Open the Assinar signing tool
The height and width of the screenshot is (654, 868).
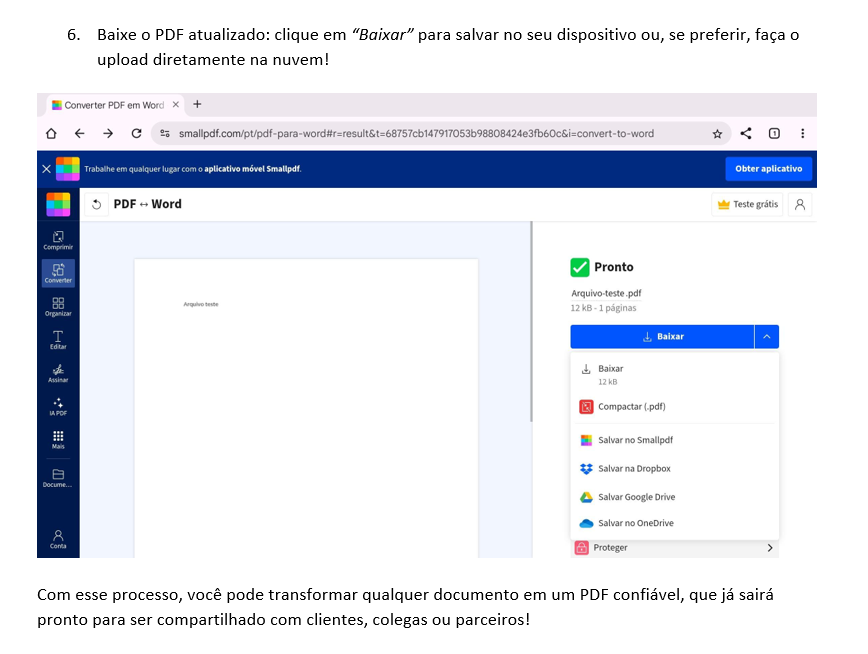pos(58,372)
